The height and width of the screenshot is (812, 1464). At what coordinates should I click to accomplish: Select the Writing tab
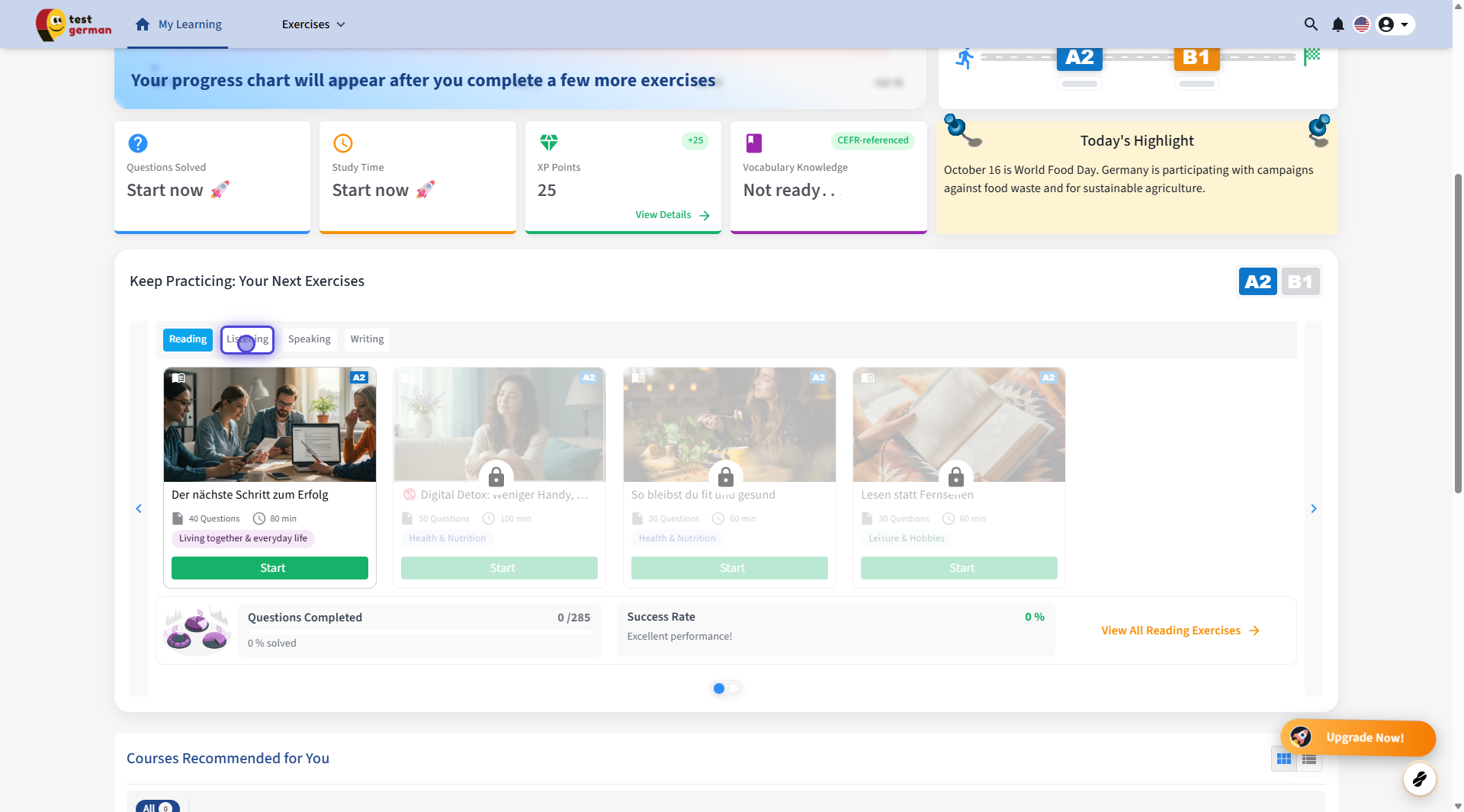pos(367,339)
